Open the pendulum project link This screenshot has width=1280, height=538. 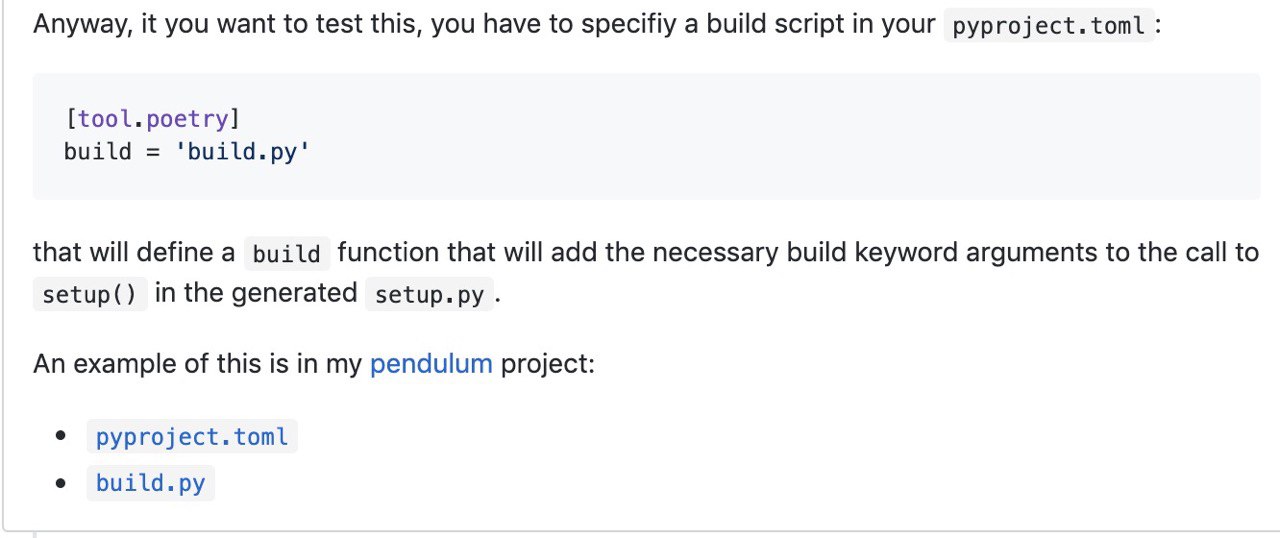[x=431, y=363]
